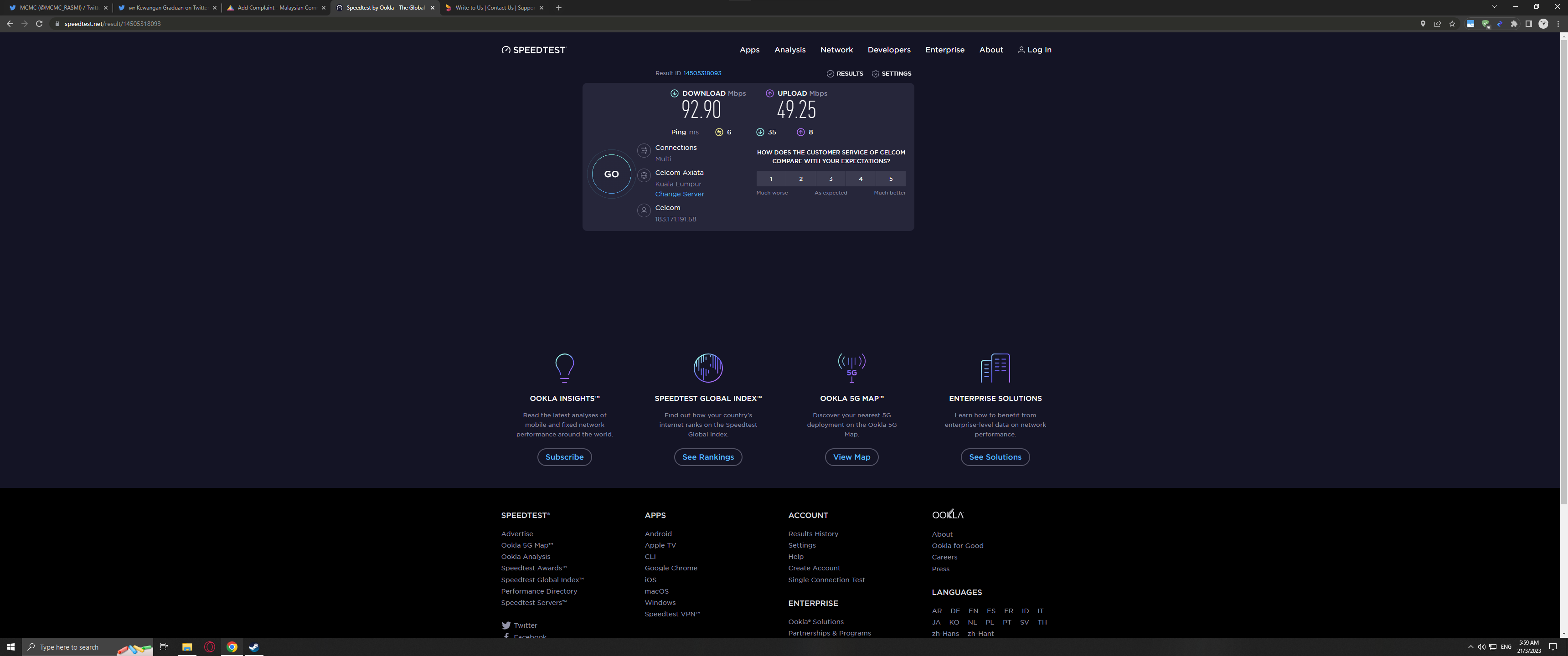Image resolution: width=1568 pixels, height=656 pixels.
Task: Start a new test with GO button
Action: [x=611, y=174]
